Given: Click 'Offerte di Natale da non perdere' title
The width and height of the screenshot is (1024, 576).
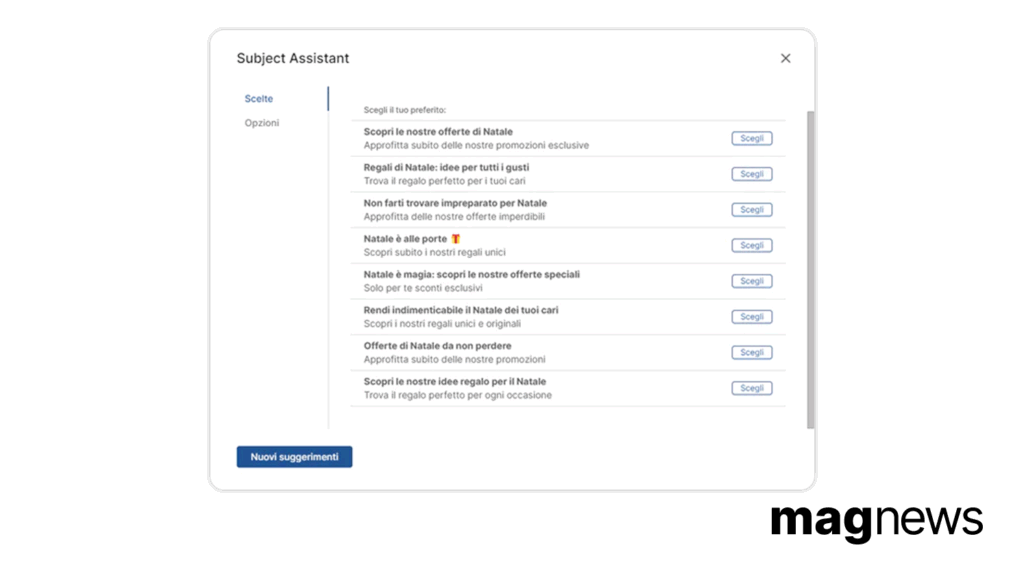Looking at the screenshot, I should [438, 346].
